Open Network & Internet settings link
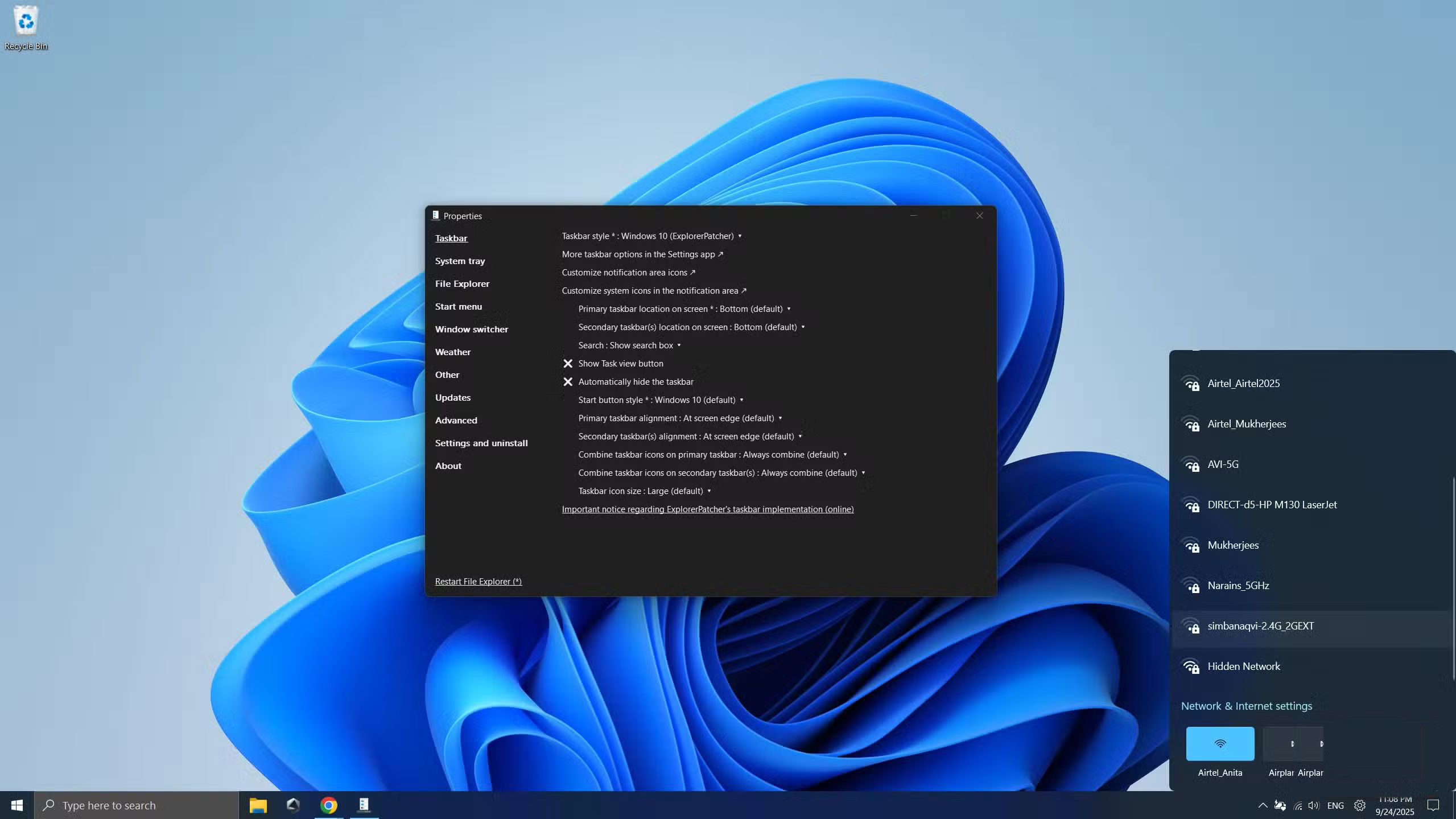1456x819 pixels. pyautogui.click(x=1246, y=706)
